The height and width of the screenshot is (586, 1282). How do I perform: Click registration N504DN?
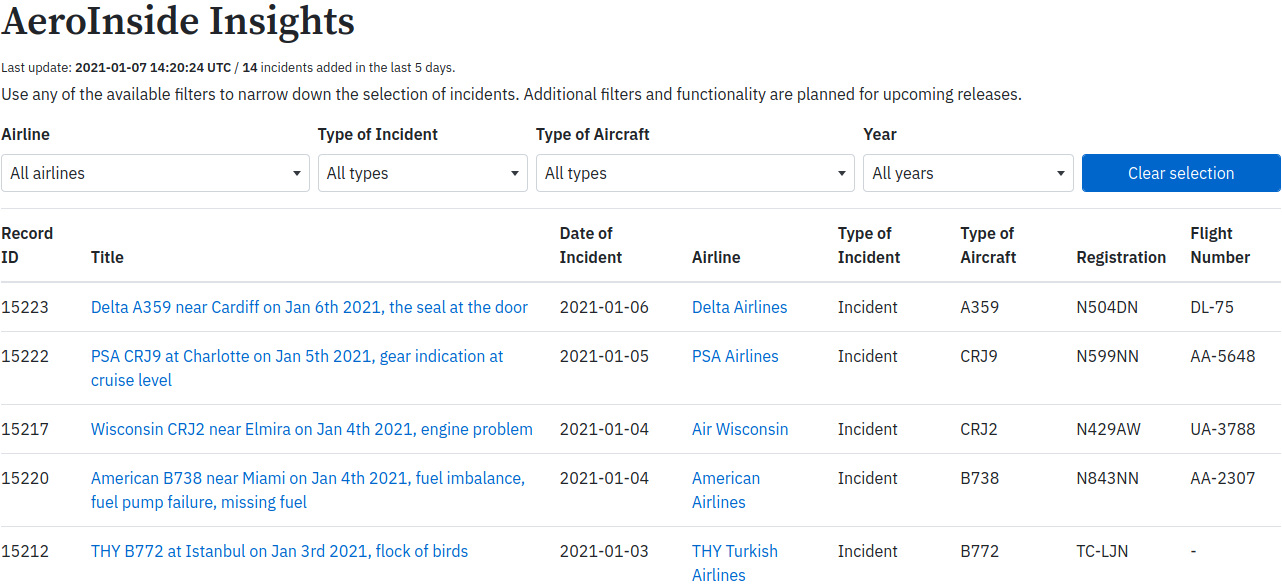(1107, 307)
